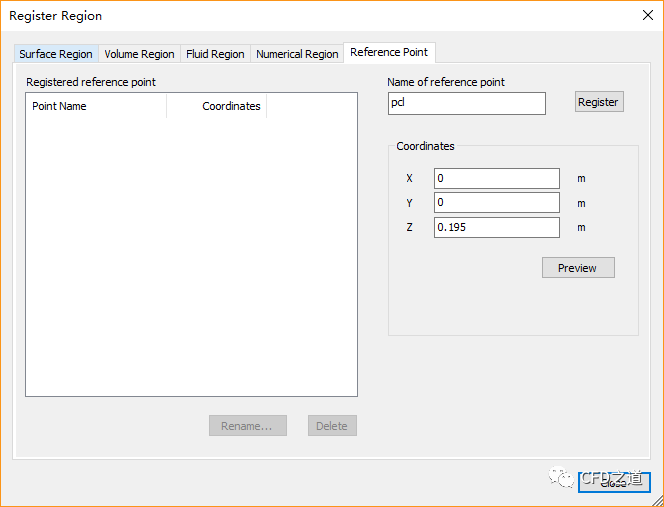This screenshot has height=507, width=664.
Task: Click the Point Name column header
Action: click(x=96, y=106)
